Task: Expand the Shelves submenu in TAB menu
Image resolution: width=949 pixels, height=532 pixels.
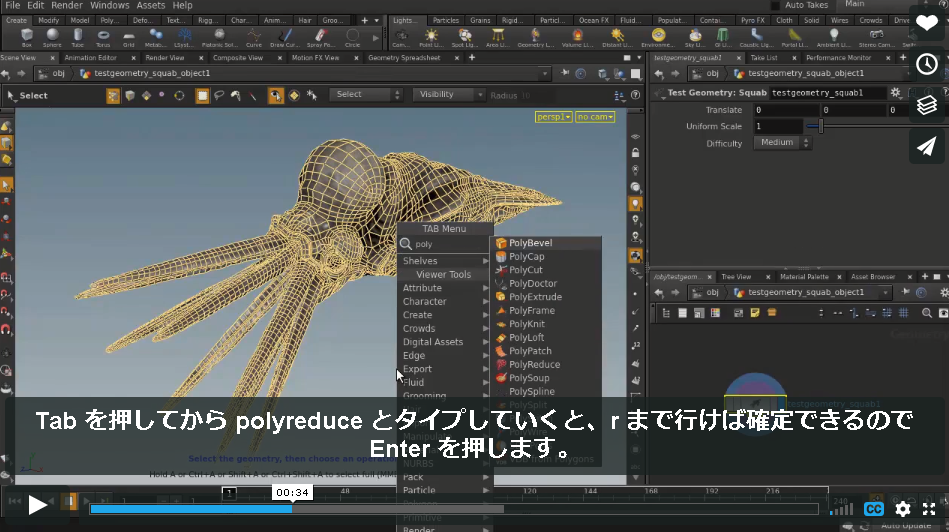Action: click(445, 261)
